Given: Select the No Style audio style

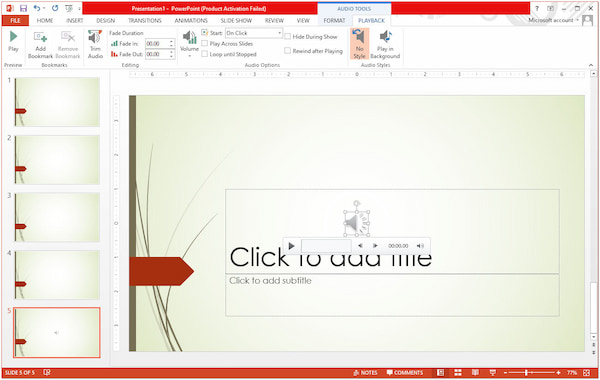Looking at the screenshot, I should (359, 44).
